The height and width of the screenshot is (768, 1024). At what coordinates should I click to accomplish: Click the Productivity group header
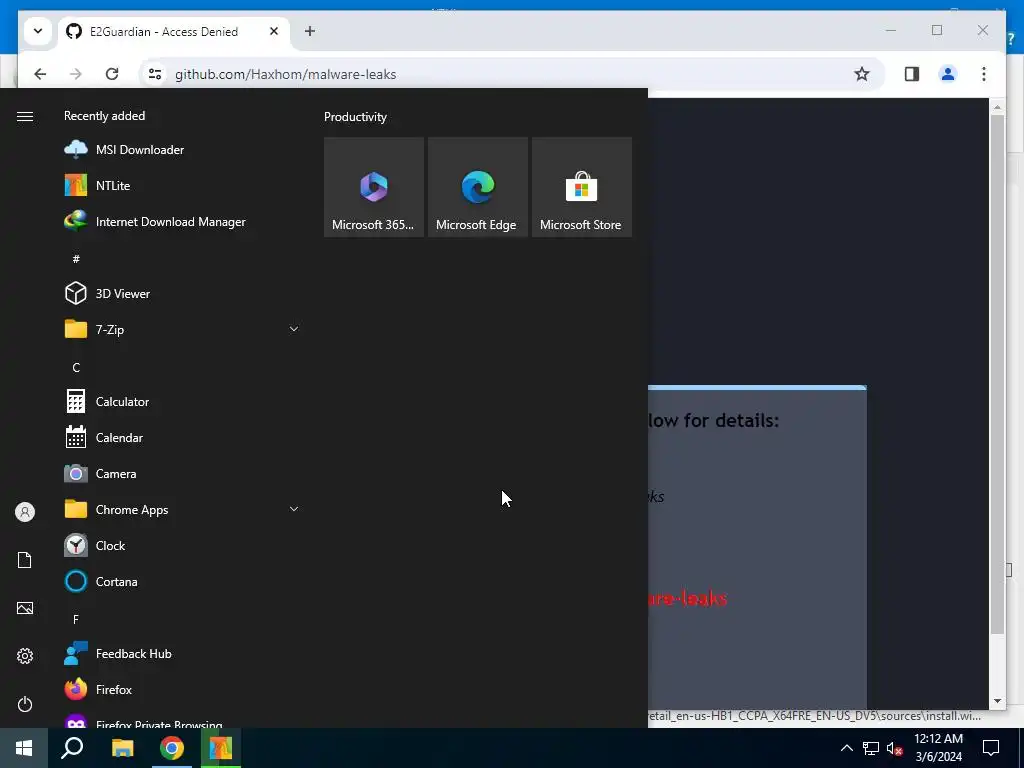[355, 117]
